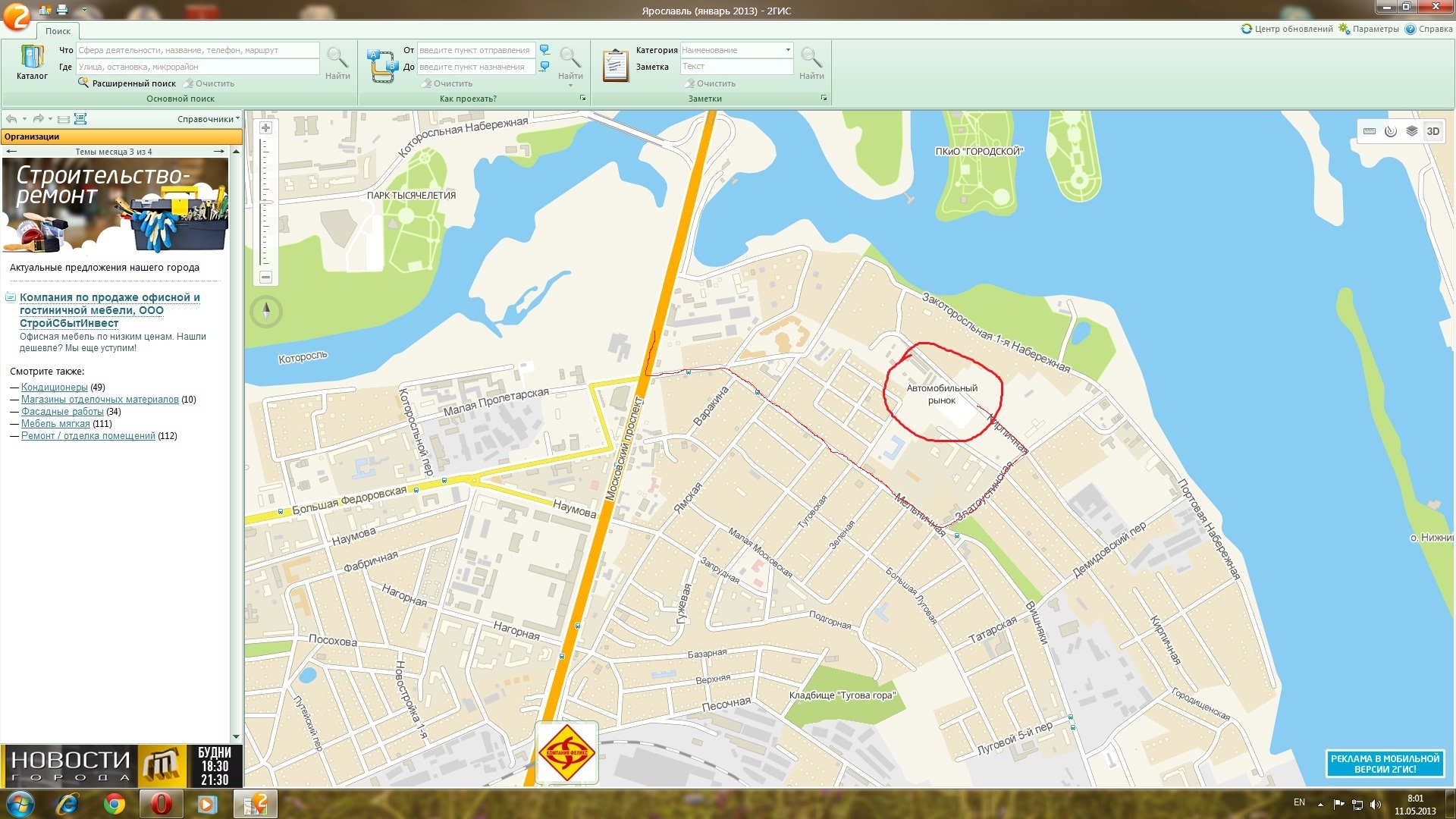Viewport: 1456px width, 819px height.
Task: Click the Заметка text input field
Action: click(736, 67)
